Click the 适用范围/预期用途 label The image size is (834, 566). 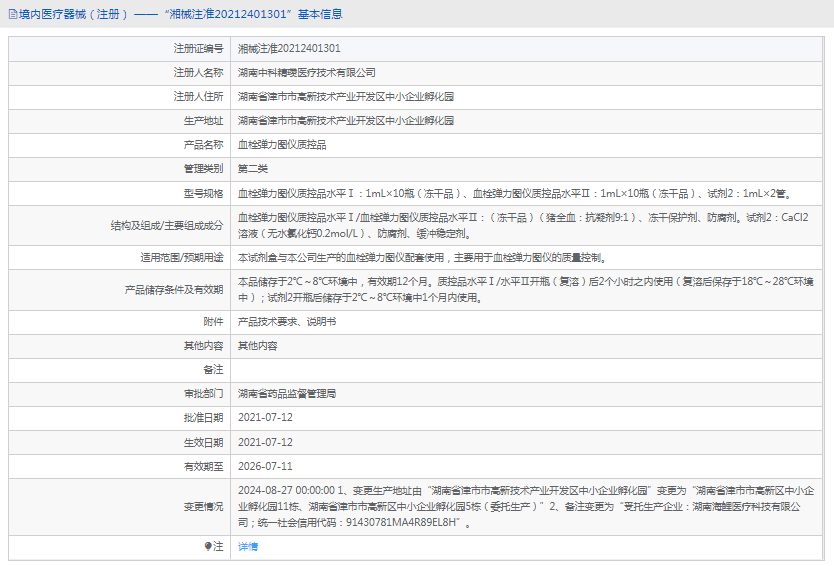[x=182, y=258]
